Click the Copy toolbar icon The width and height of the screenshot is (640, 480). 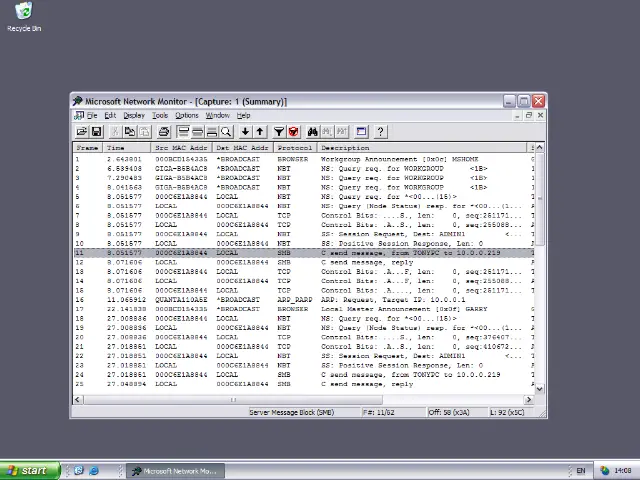130,131
